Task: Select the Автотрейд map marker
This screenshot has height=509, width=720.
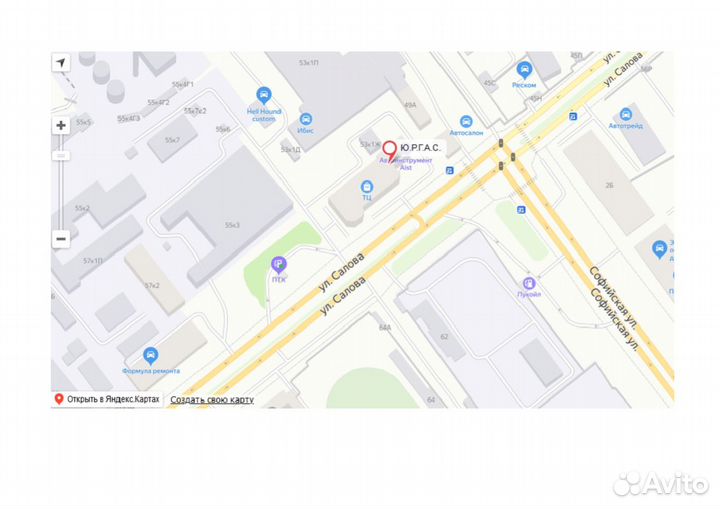Action: pyautogui.click(x=625, y=114)
